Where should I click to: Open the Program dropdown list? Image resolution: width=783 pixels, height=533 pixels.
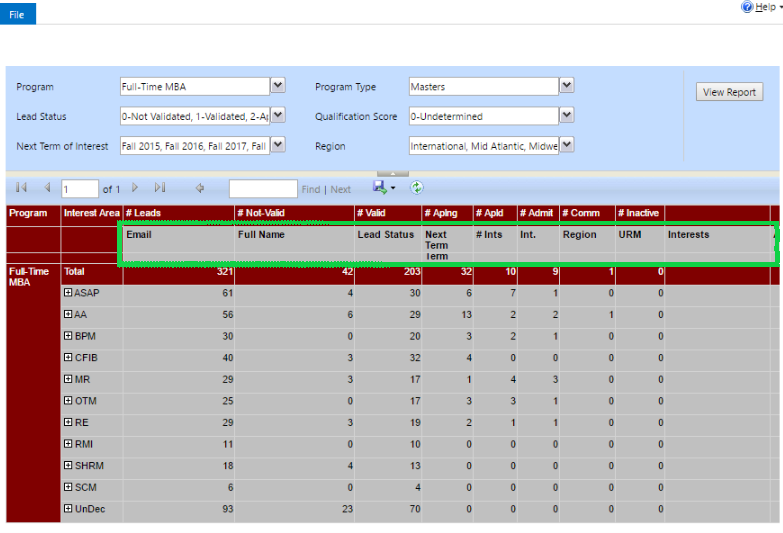pyautogui.click(x=278, y=86)
